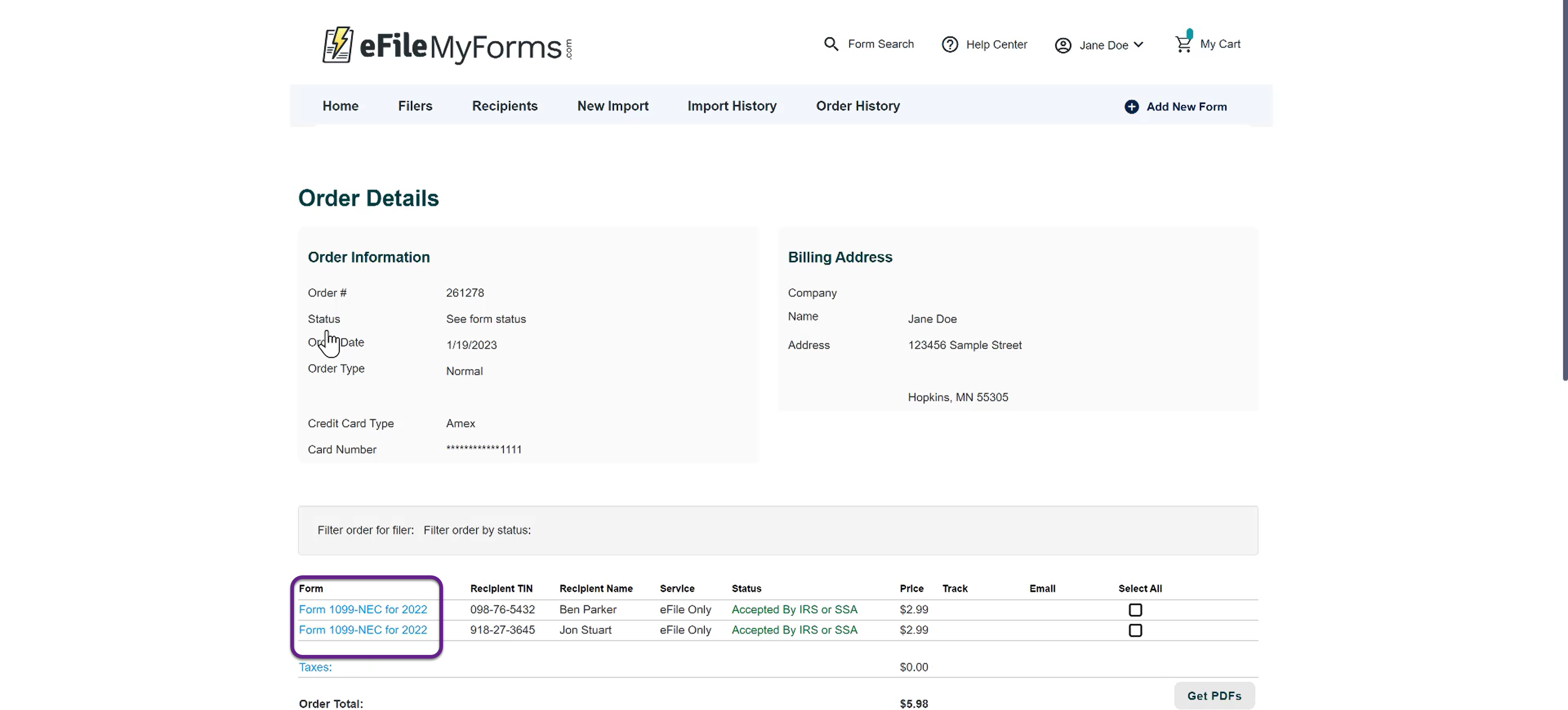Click the Help Center question mark icon
This screenshot has width=1568, height=710.
(949, 44)
